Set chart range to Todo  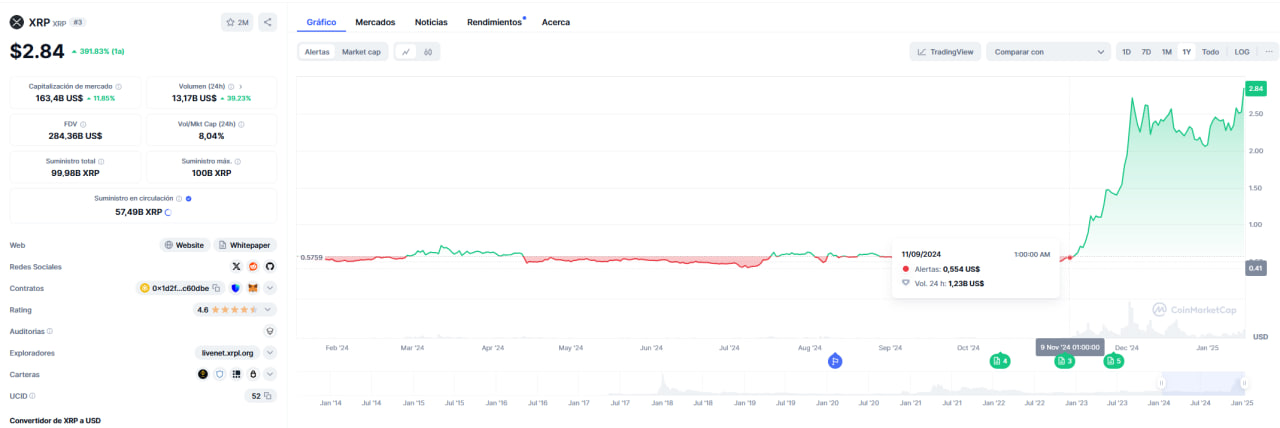[1210, 52]
